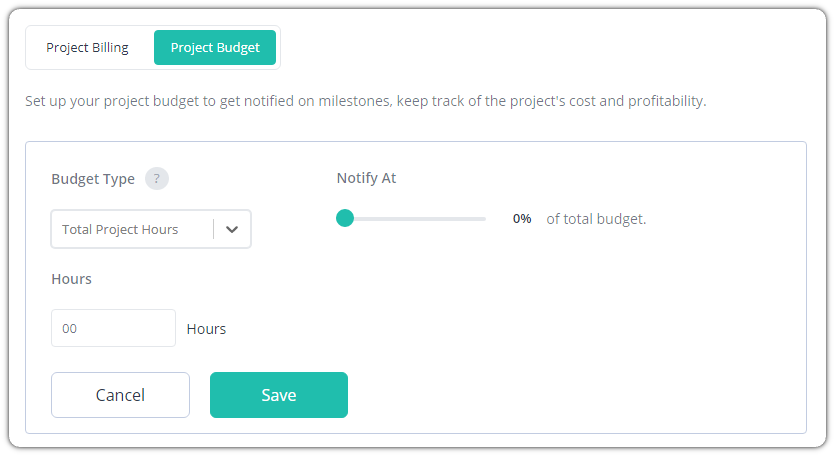Screen dimensions: 835x456
Task: Click the Hours unit text beside the input
Action: [207, 329]
